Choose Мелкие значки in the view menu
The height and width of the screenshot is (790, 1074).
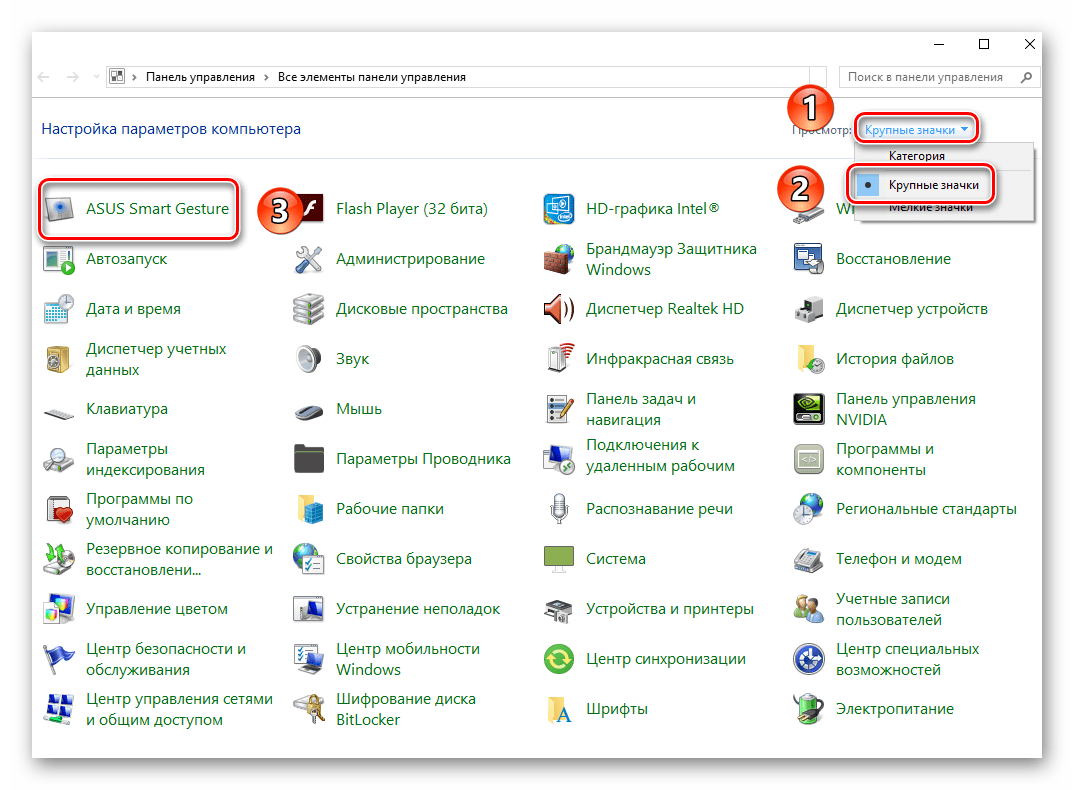(x=930, y=208)
